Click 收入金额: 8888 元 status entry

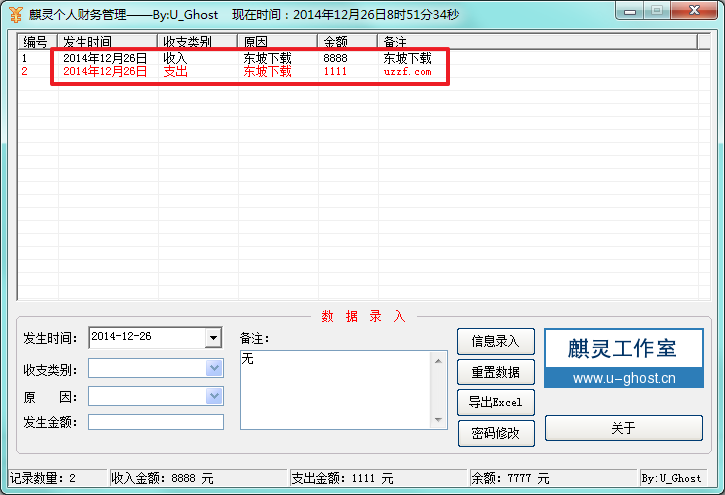tap(162, 478)
